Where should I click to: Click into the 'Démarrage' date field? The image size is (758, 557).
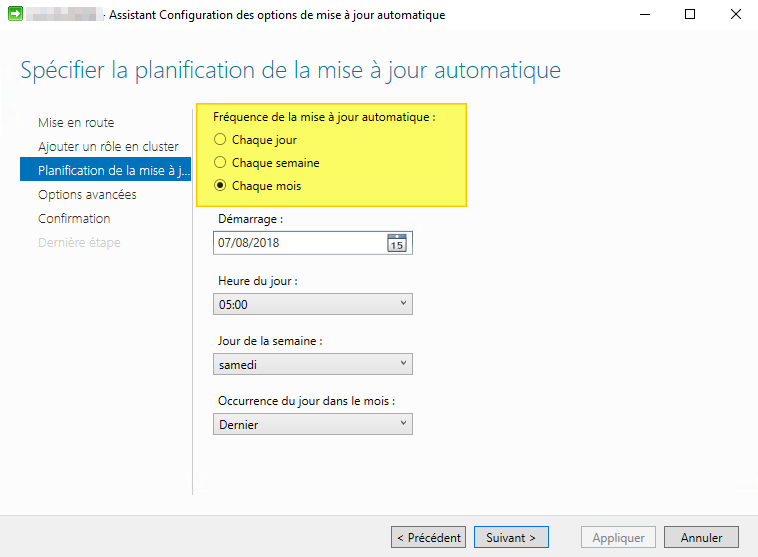pos(298,243)
